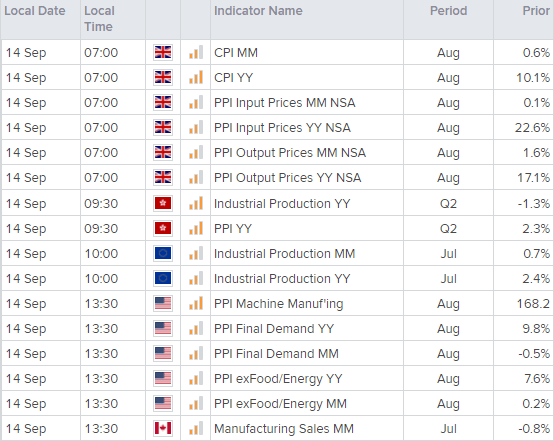Select PPI Output Prices YY NSA indicator

click(288, 177)
